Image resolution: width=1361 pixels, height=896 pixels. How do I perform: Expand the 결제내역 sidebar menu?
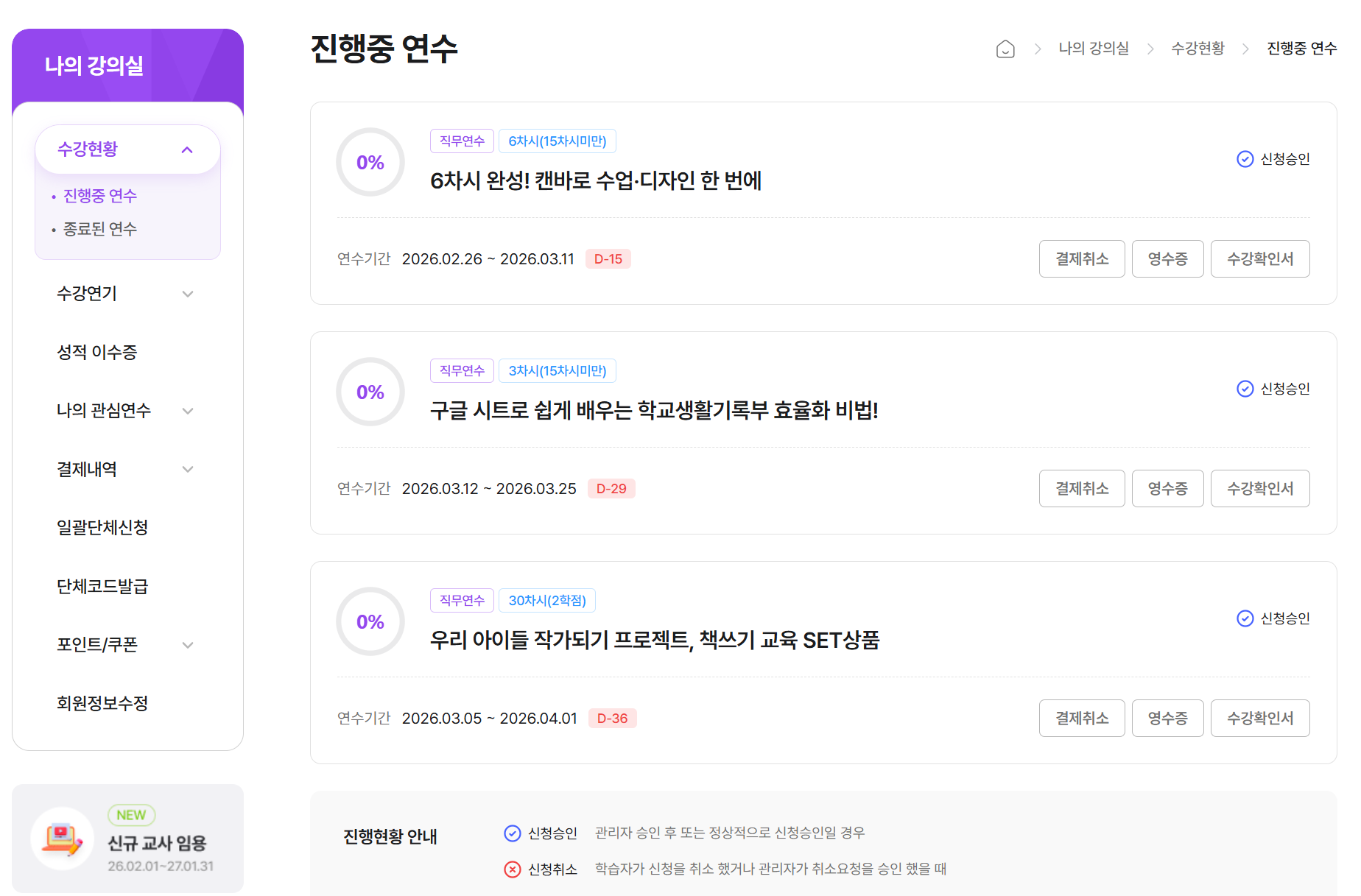[188, 469]
